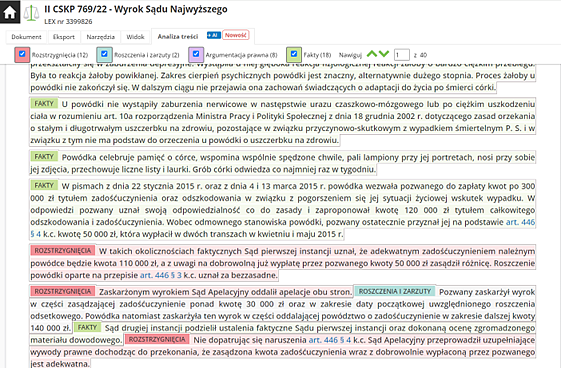Open art. 446 § 4 link in last paragraph
Image resolution: width=561 pixels, height=368 pixels.
coord(330,340)
